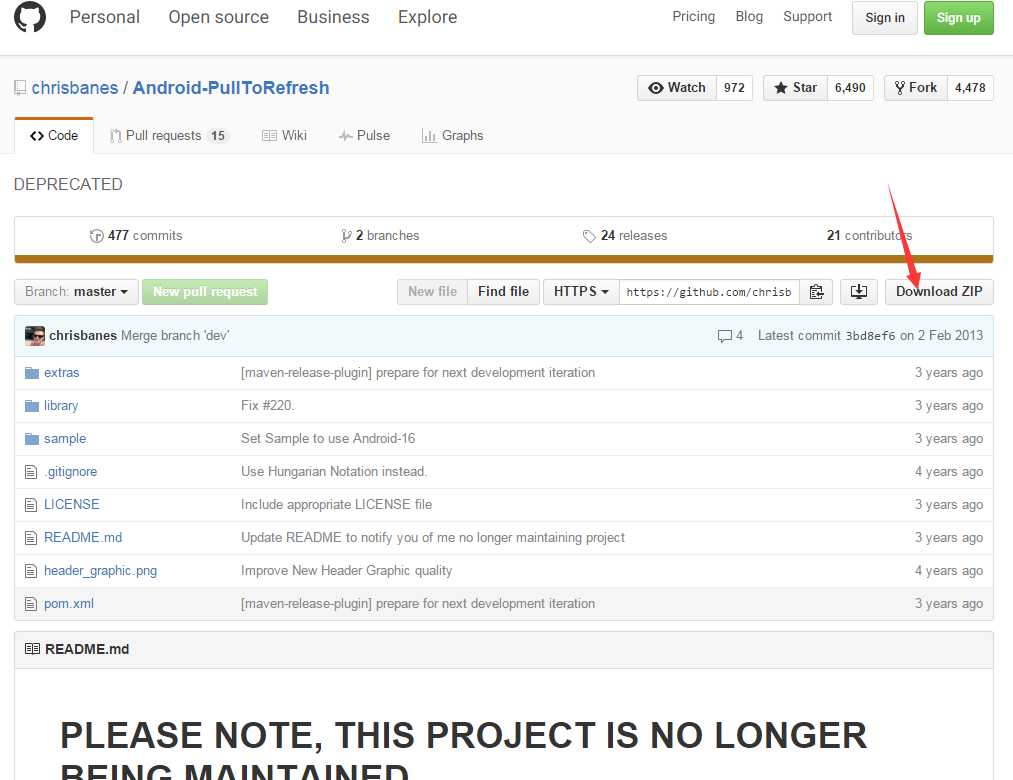1013x780 pixels.
Task: Click the Sign in button
Action: pos(884,18)
